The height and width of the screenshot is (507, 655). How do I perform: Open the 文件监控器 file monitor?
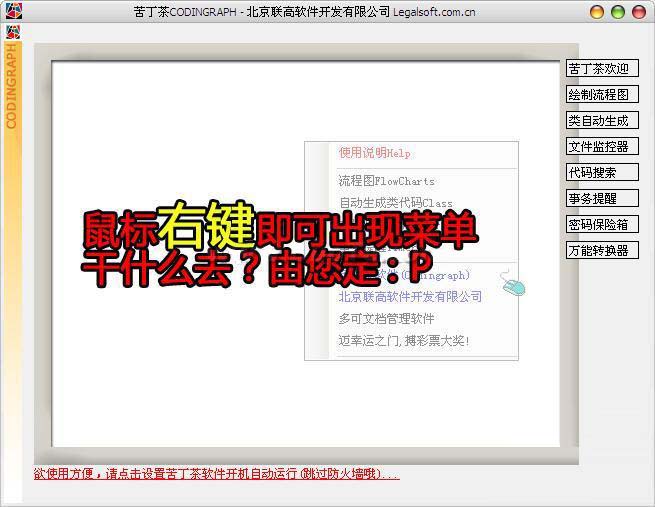point(601,147)
